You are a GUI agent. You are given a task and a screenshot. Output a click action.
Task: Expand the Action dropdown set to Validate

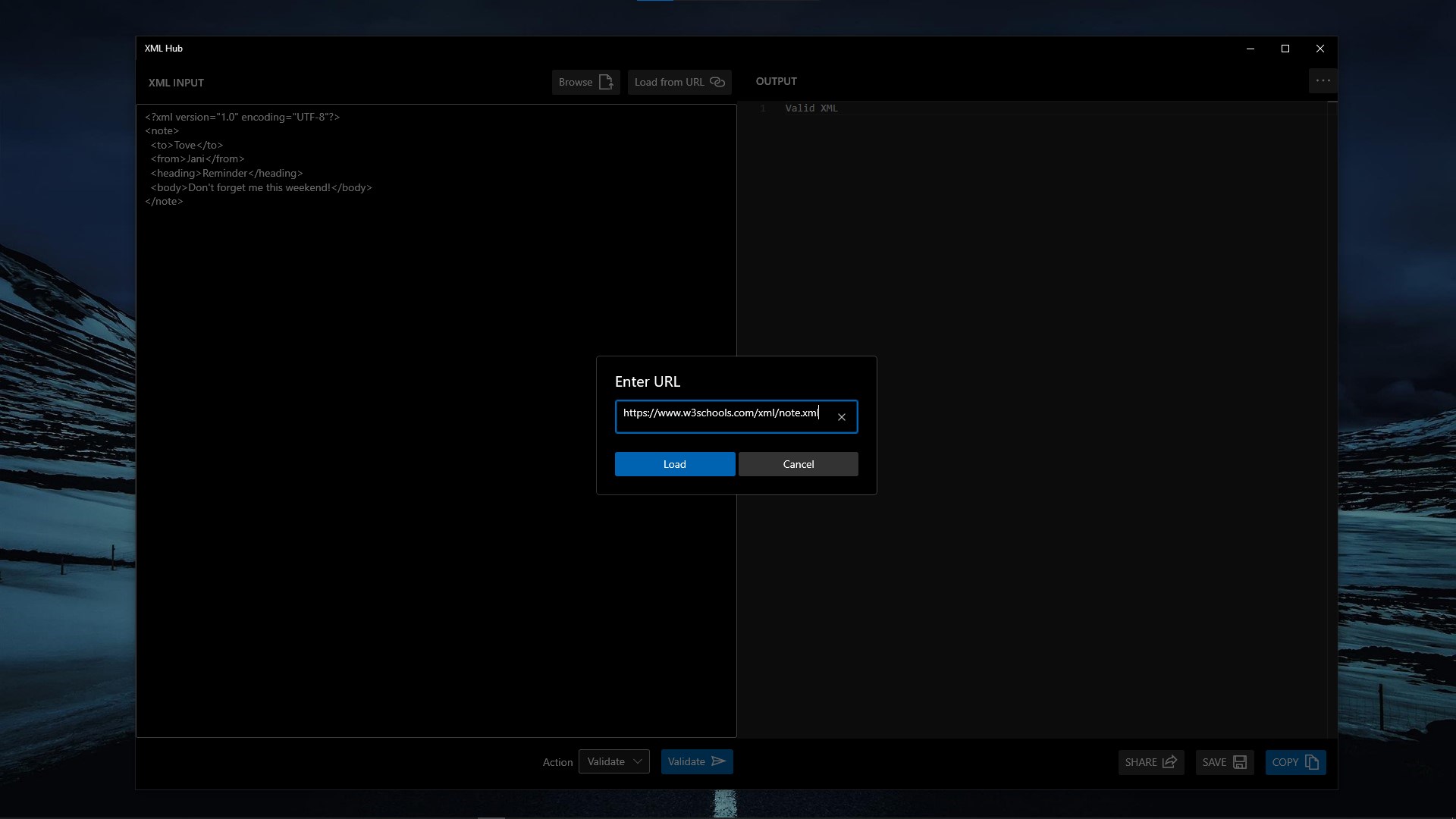pyautogui.click(x=614, y=761)
